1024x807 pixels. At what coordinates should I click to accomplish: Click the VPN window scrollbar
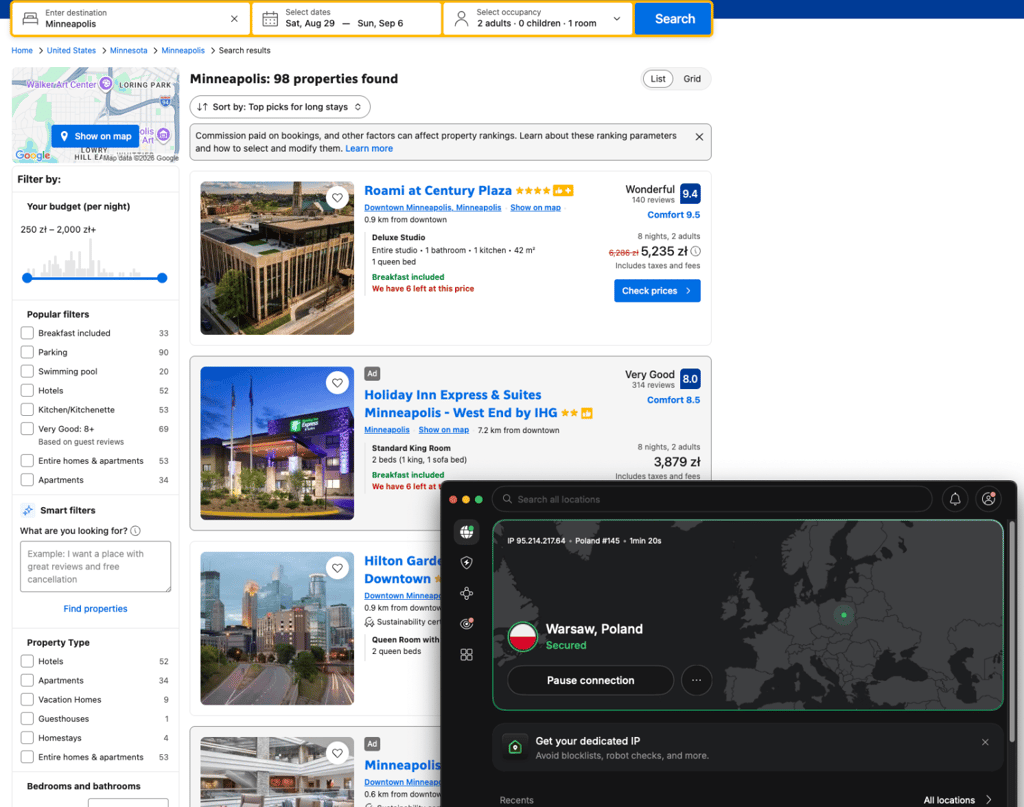pos(1012,631)
